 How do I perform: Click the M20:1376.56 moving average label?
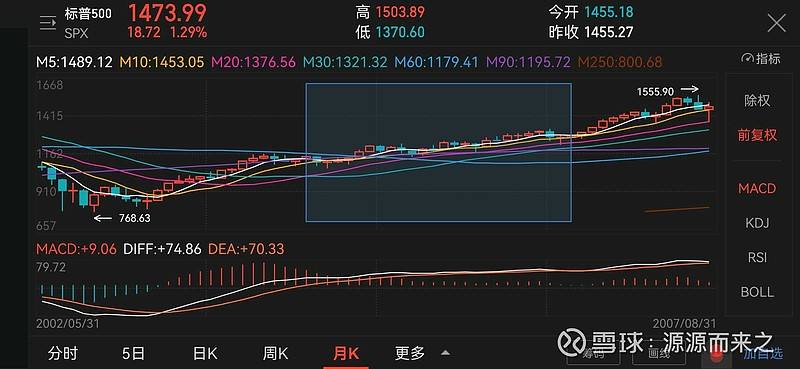click(254, 62)
